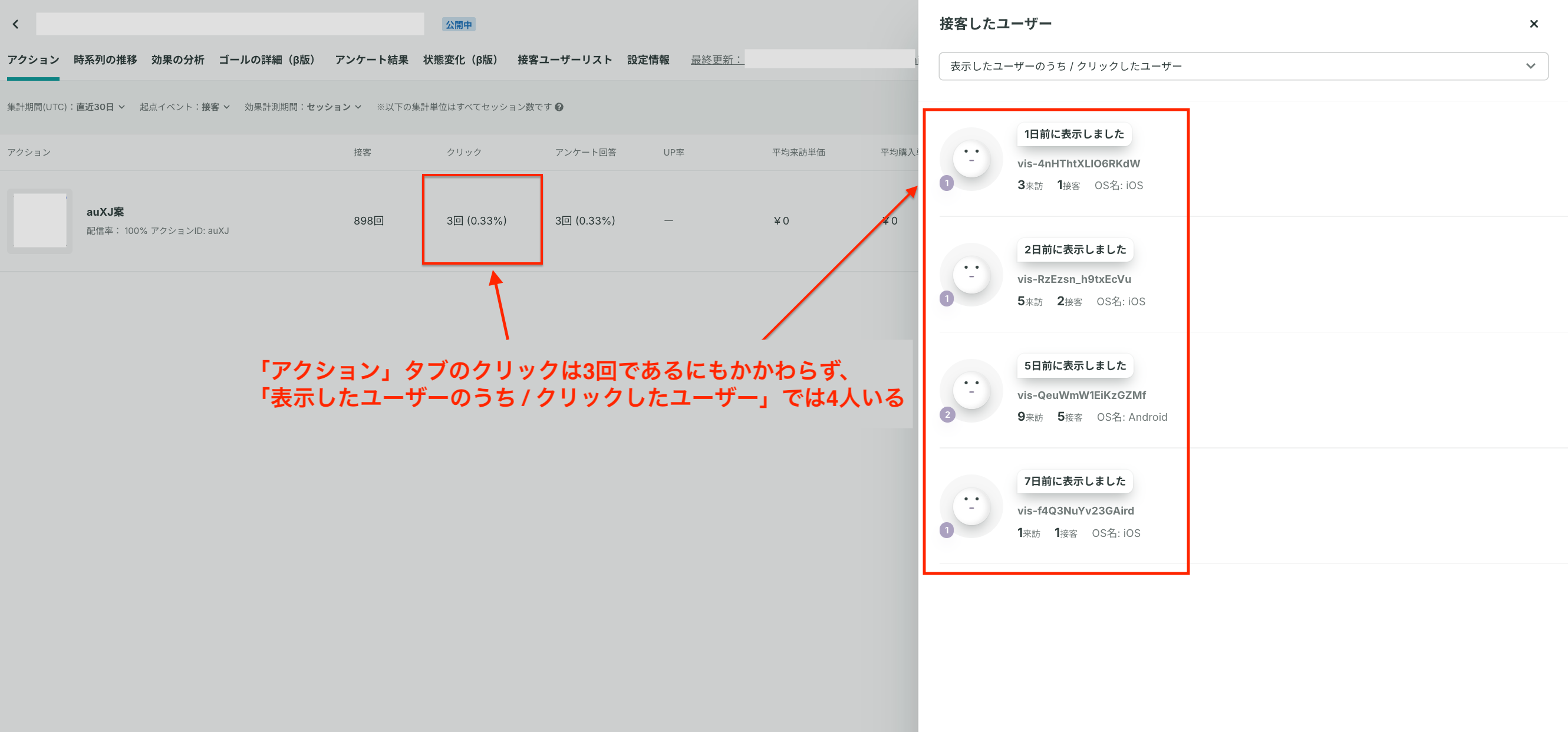Open the 接客ユーザーリスト tab
The height and width of the screenshot is (732, 1568).
click(x=564, y=60)
